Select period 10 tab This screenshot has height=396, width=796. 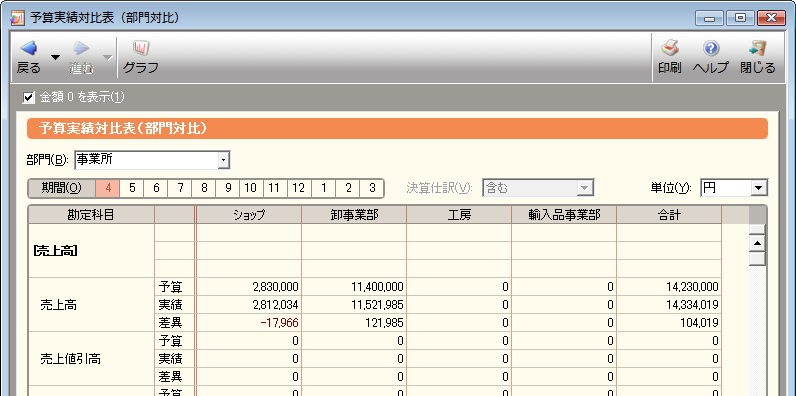point(250,188)
